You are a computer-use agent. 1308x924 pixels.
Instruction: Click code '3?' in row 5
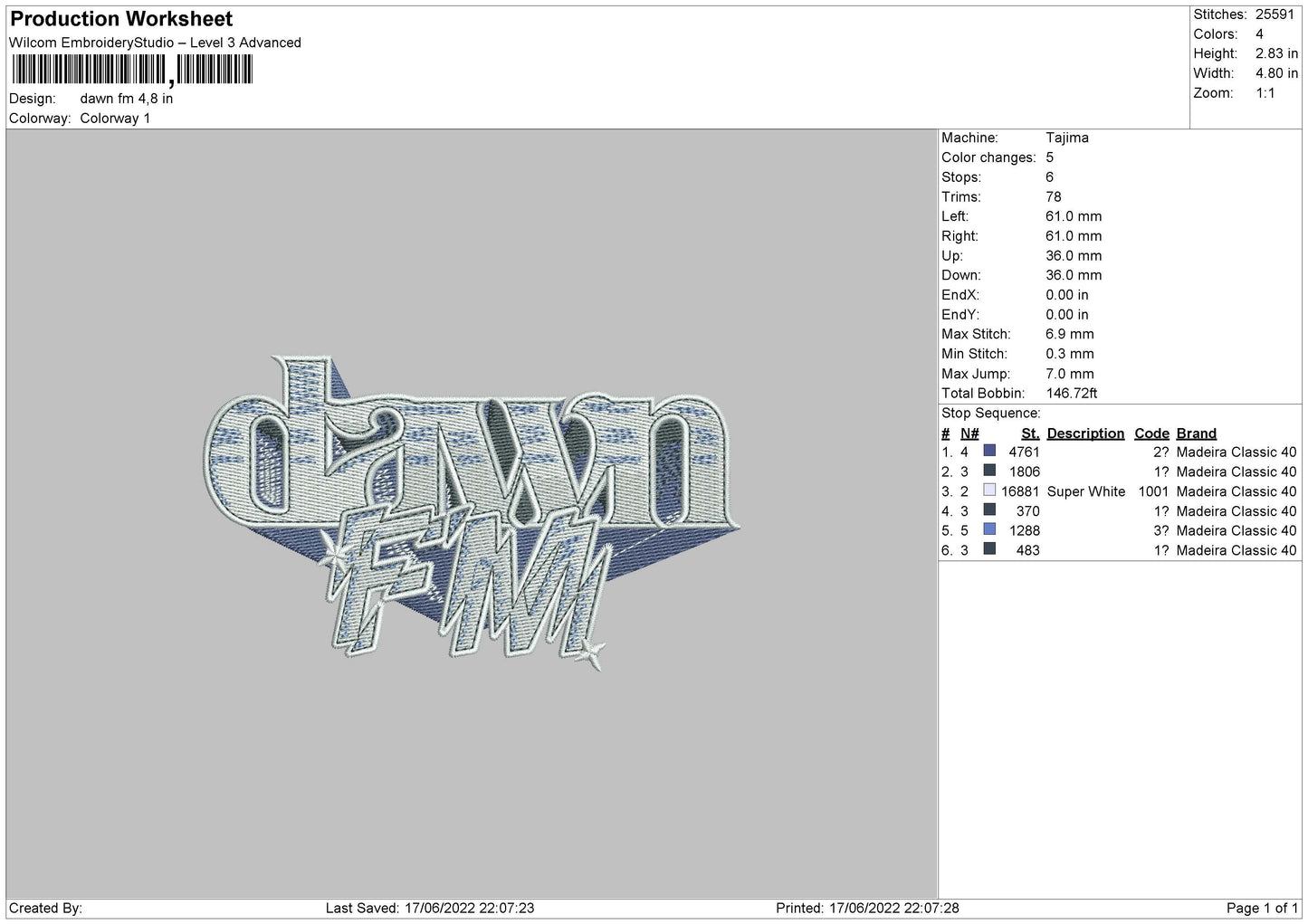1161,530
